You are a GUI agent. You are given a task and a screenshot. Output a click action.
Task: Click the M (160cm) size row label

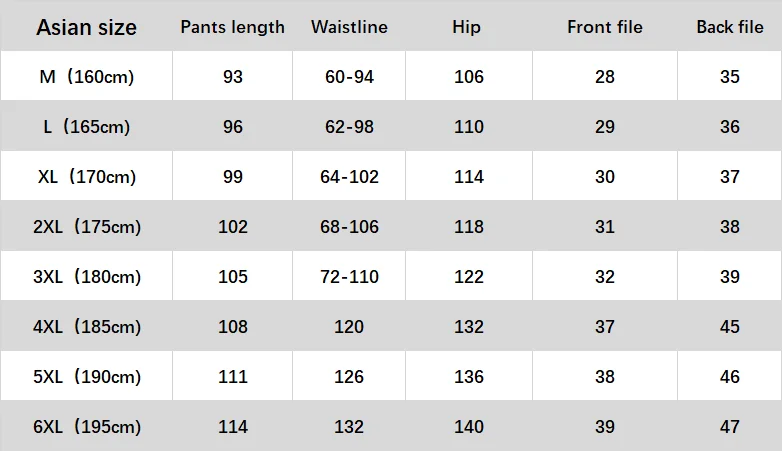(x=87, y=77)
